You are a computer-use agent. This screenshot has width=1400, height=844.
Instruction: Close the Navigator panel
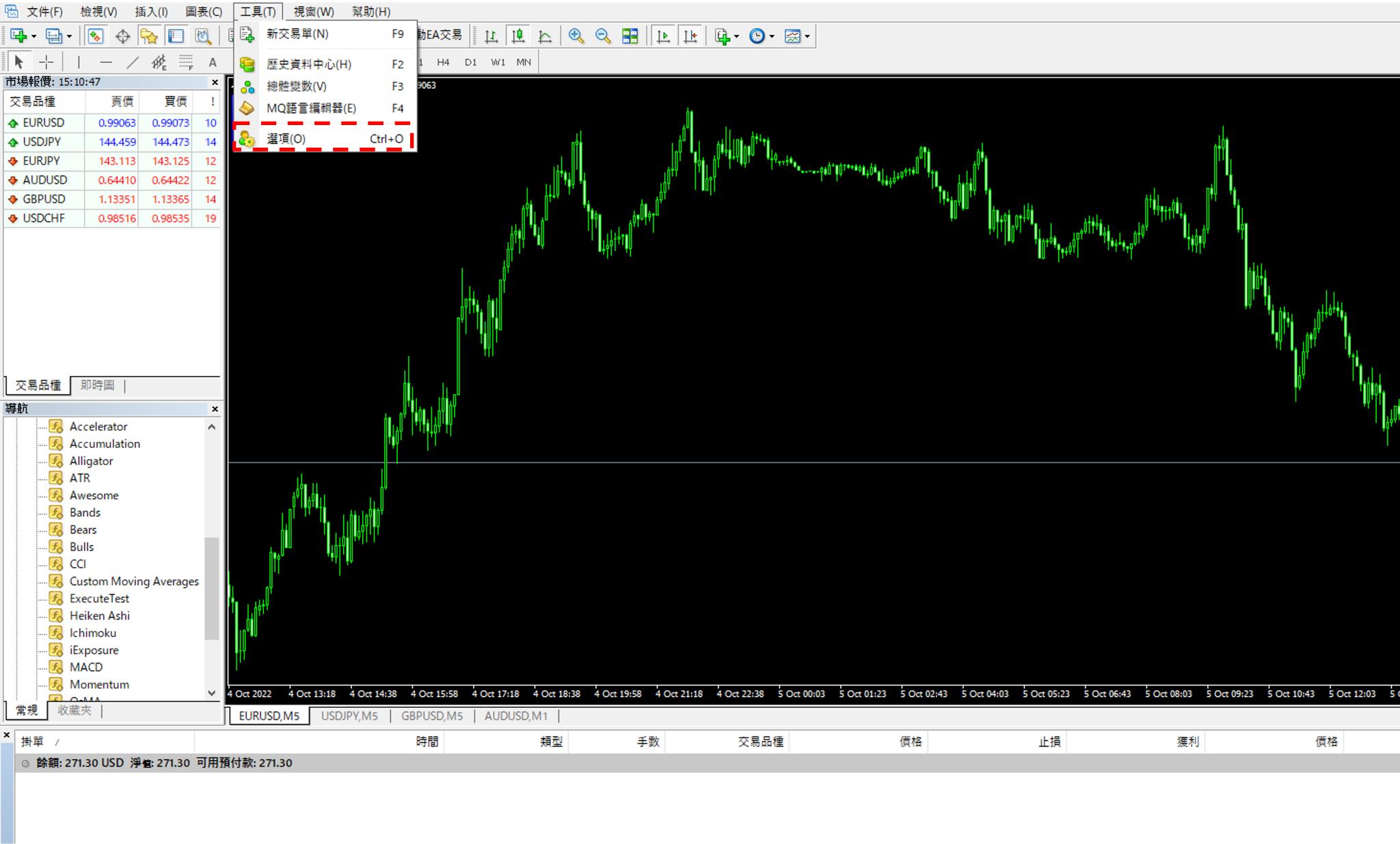[215, 409]
